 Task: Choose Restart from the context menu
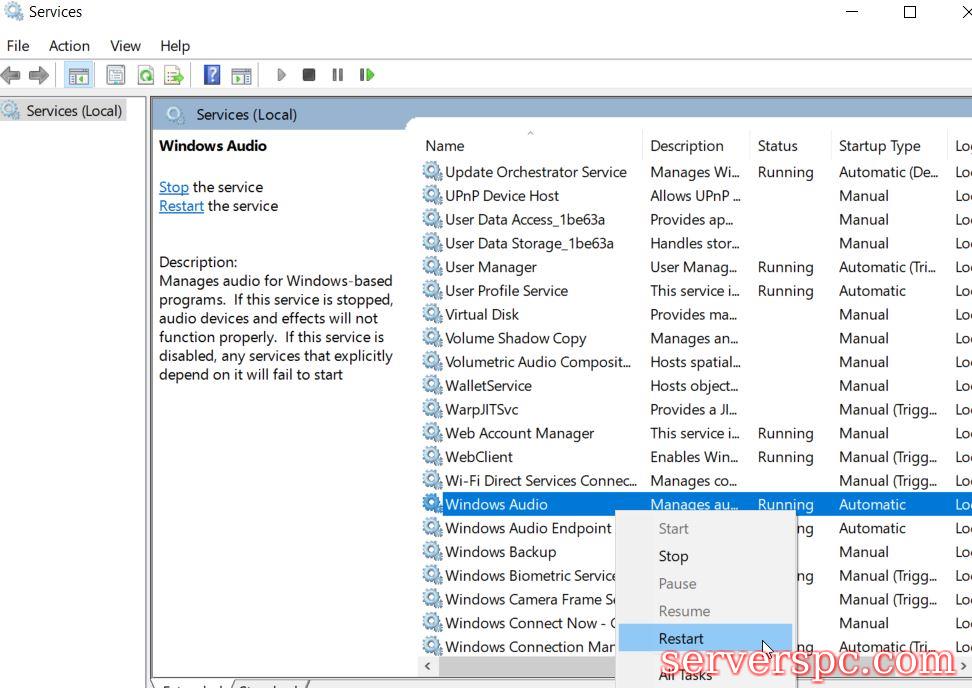click(681, 638)
